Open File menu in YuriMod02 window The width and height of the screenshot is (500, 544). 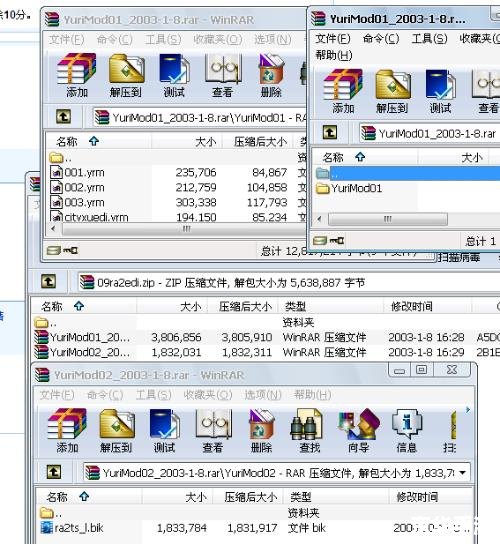tap(57, 395)
